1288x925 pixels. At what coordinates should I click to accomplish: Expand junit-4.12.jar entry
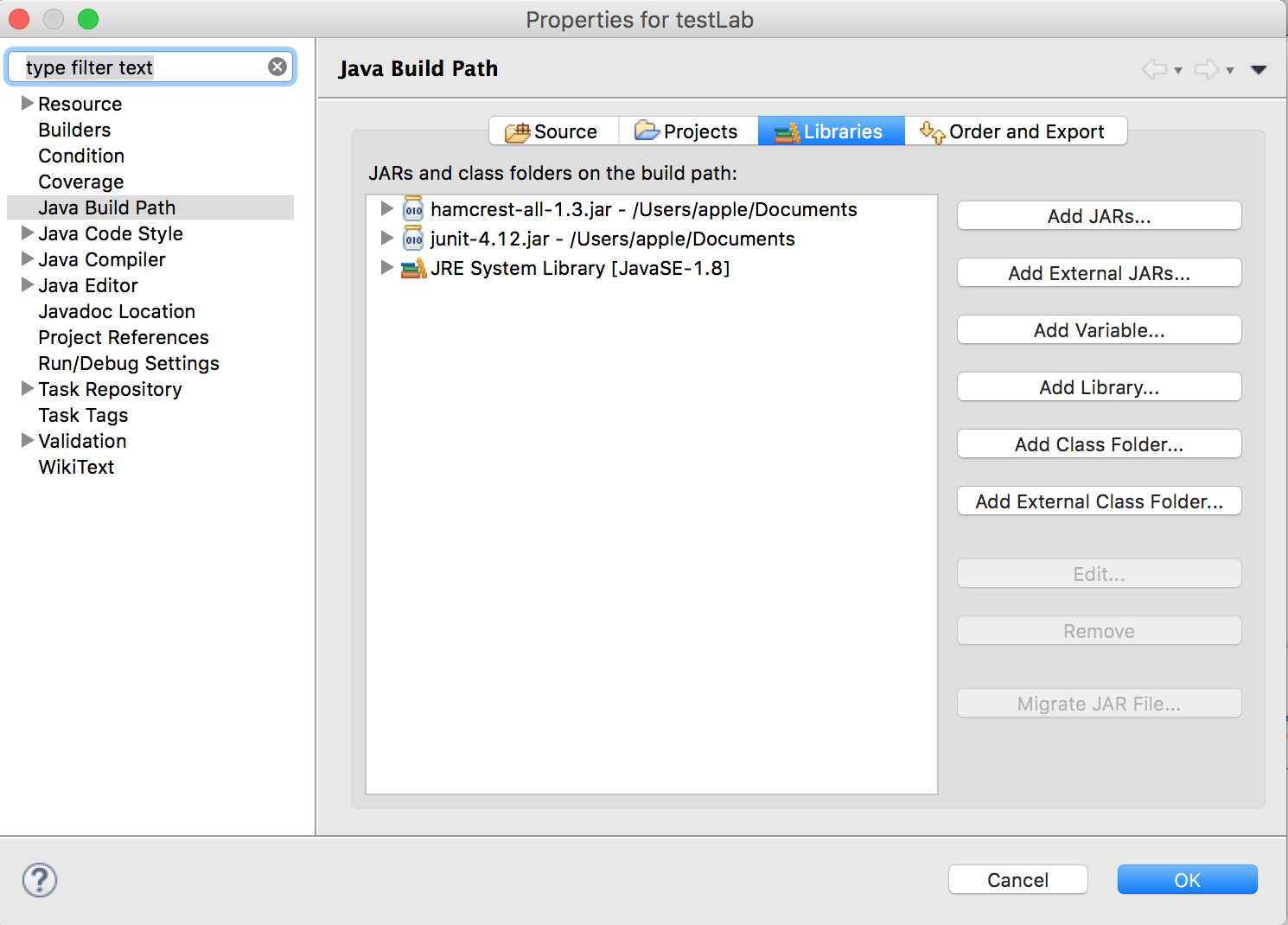coord(387,238)
